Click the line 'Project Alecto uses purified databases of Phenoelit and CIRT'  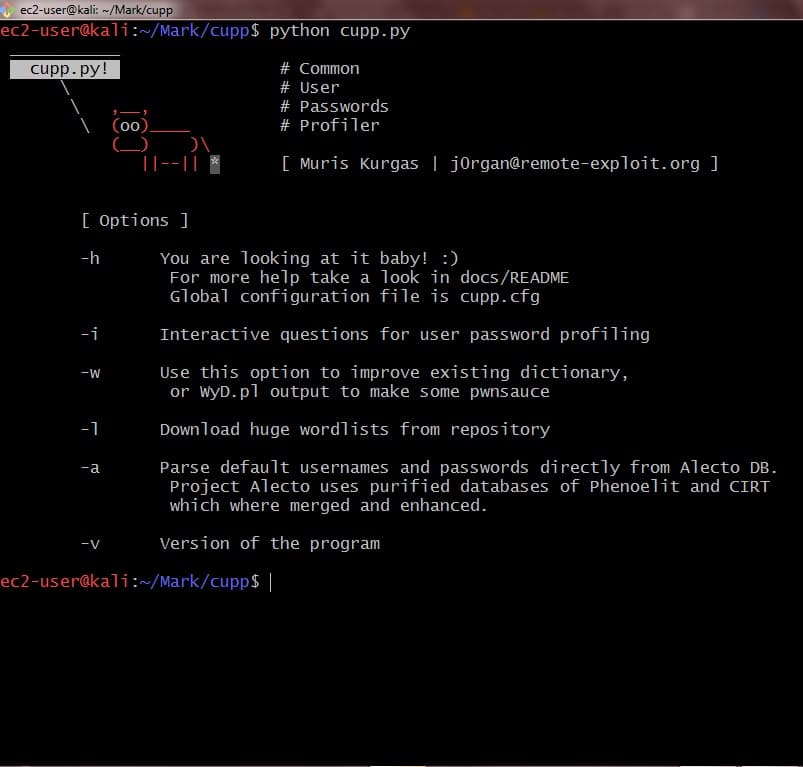(469, 486)
